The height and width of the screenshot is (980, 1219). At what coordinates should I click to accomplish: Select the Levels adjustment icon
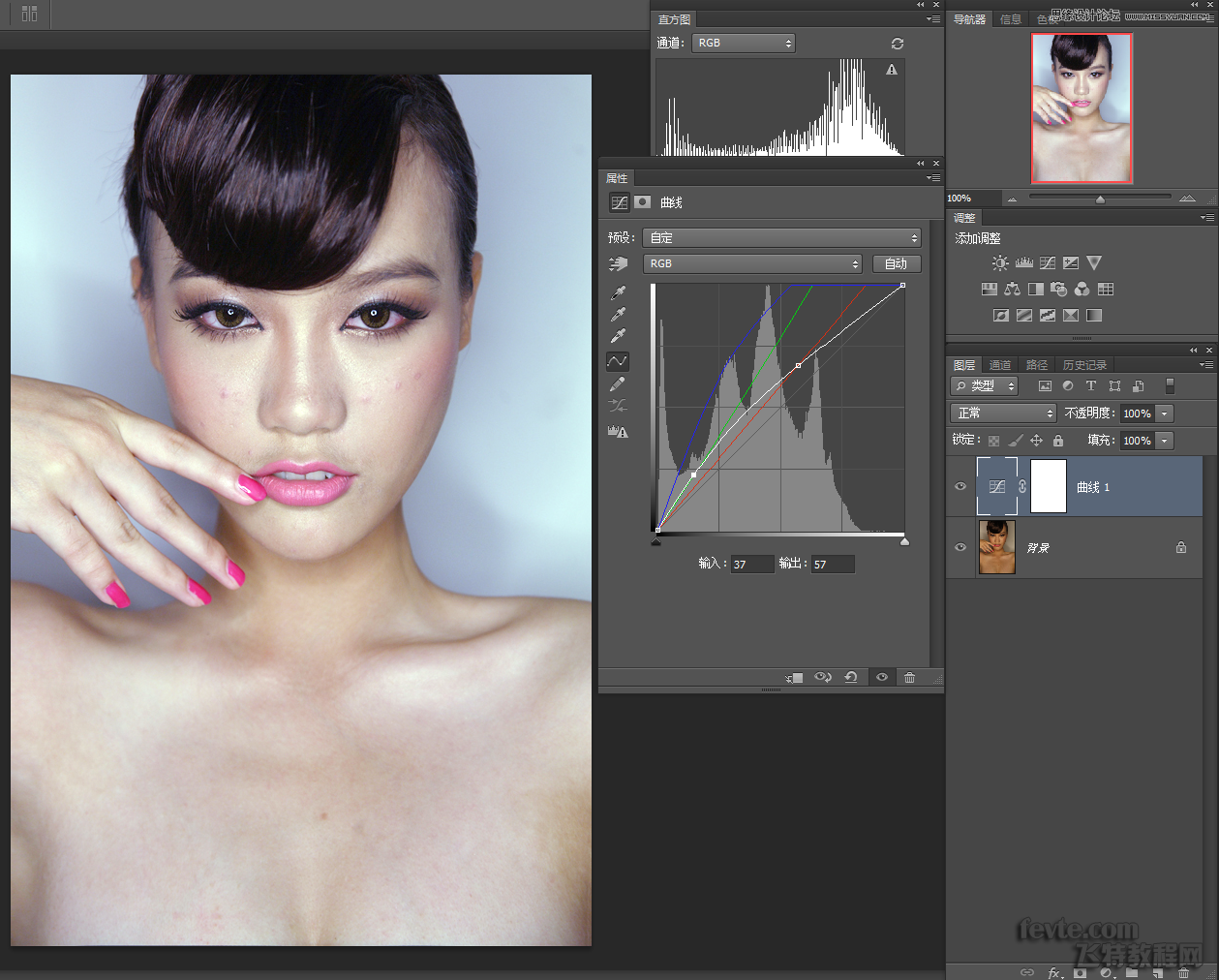[1023, 261]
